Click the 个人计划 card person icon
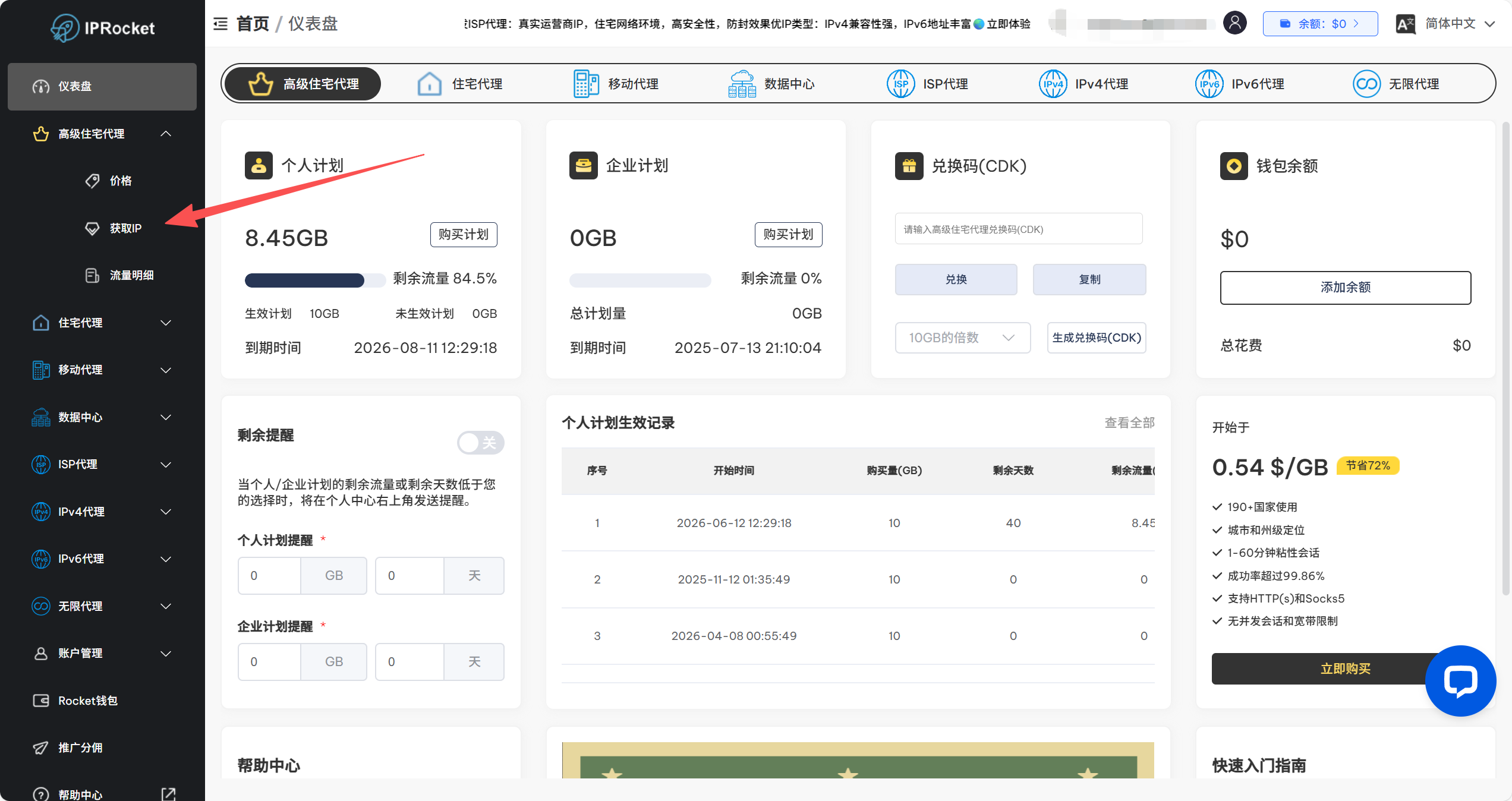The width and height of the screenshot is (1512, 801). point(259,165)
